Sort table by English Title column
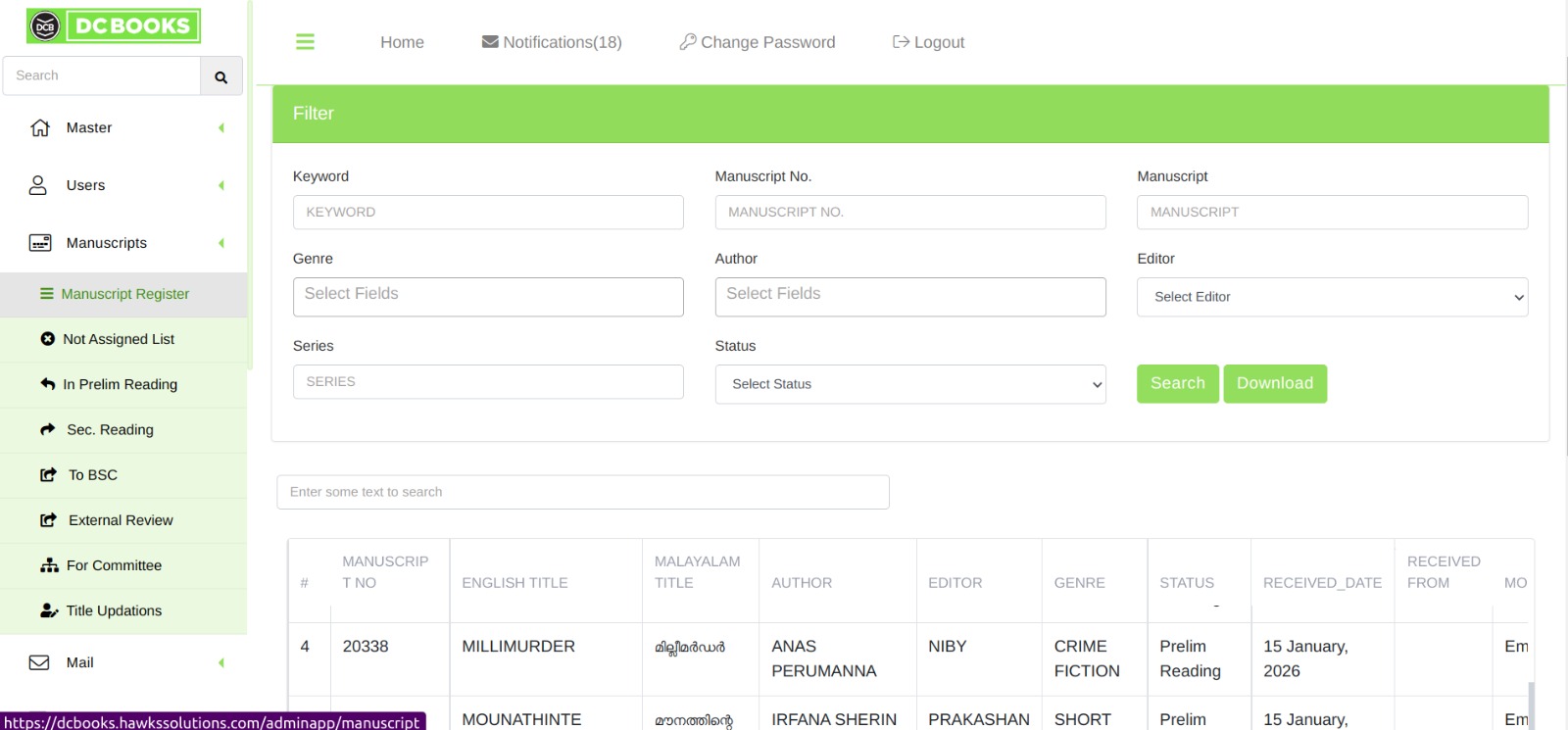Image resolution: width=1568 pixels, height=730 pixels. point(514,583)
